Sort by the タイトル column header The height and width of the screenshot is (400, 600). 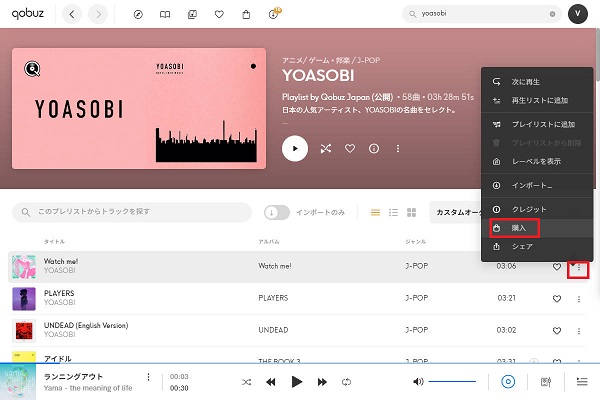pos(54,242)
